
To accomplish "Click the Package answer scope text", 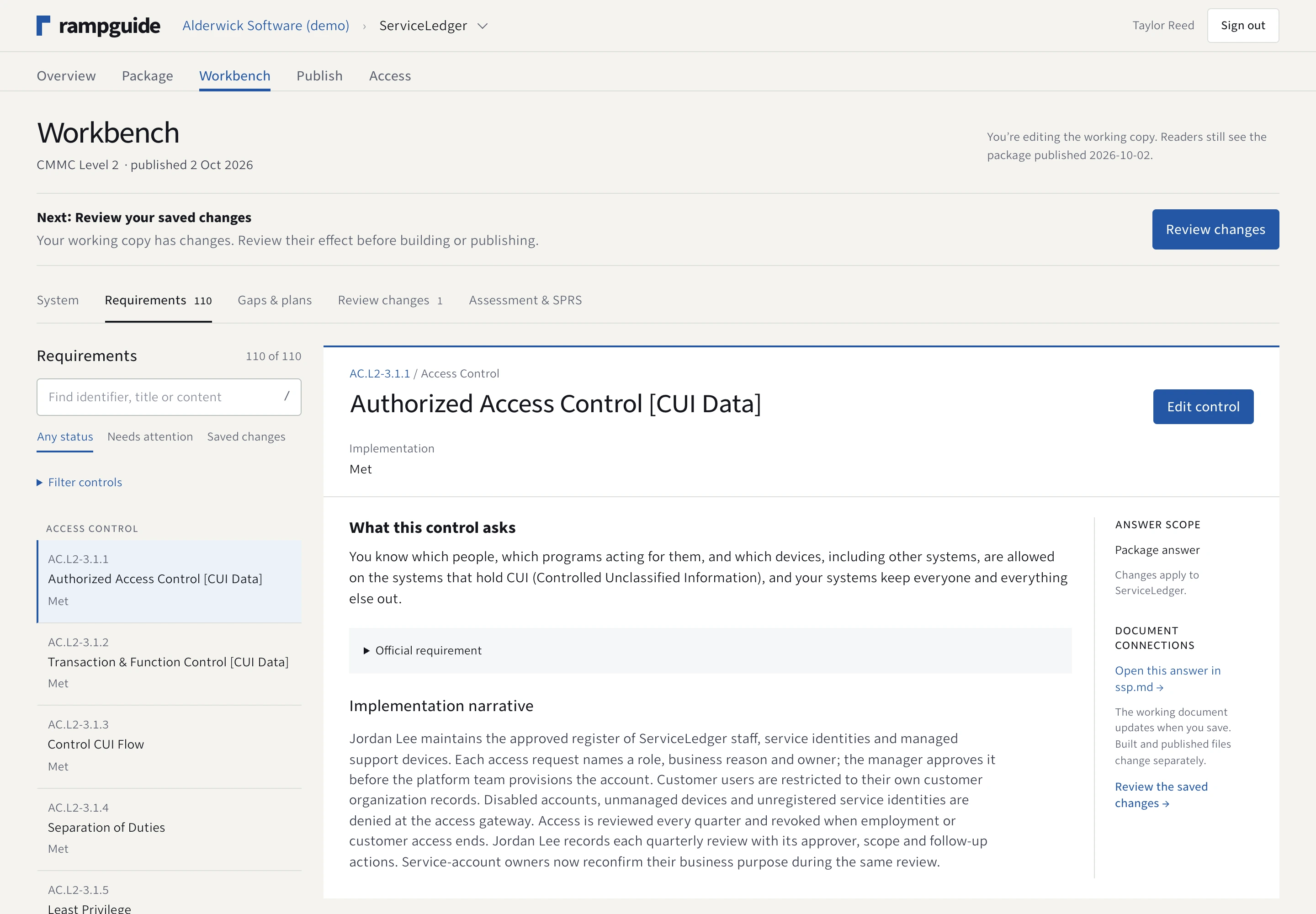I will tap(1157, 550).
